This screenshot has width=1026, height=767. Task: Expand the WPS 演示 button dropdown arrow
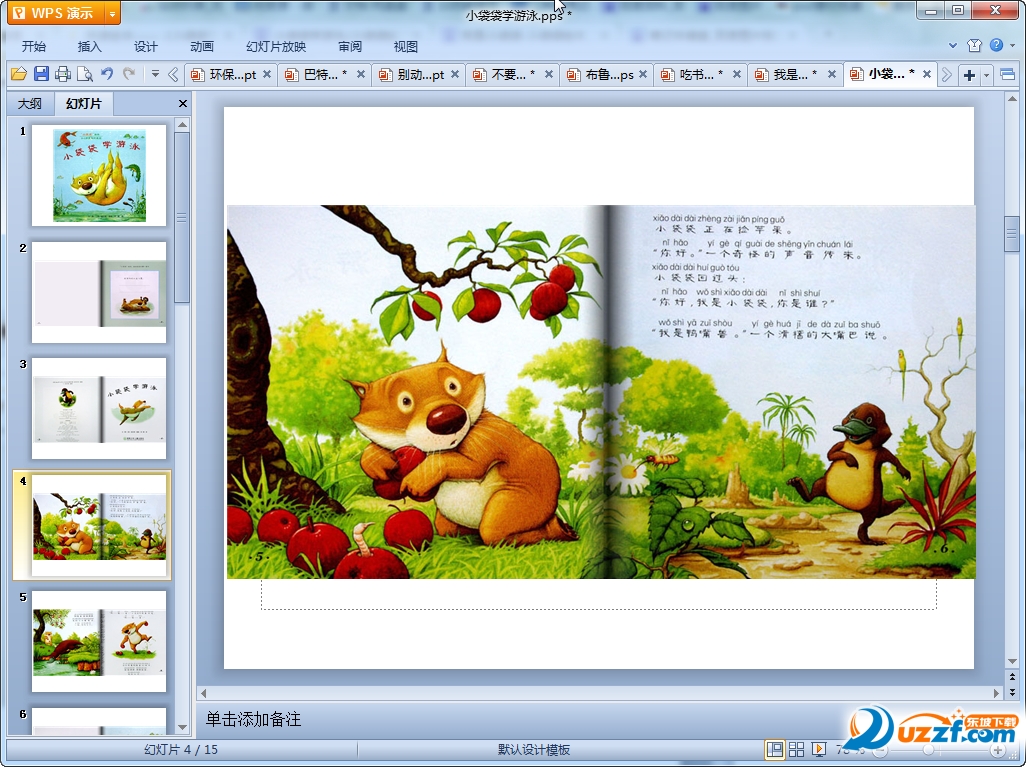pyautogui.click(x=113, y=13)
